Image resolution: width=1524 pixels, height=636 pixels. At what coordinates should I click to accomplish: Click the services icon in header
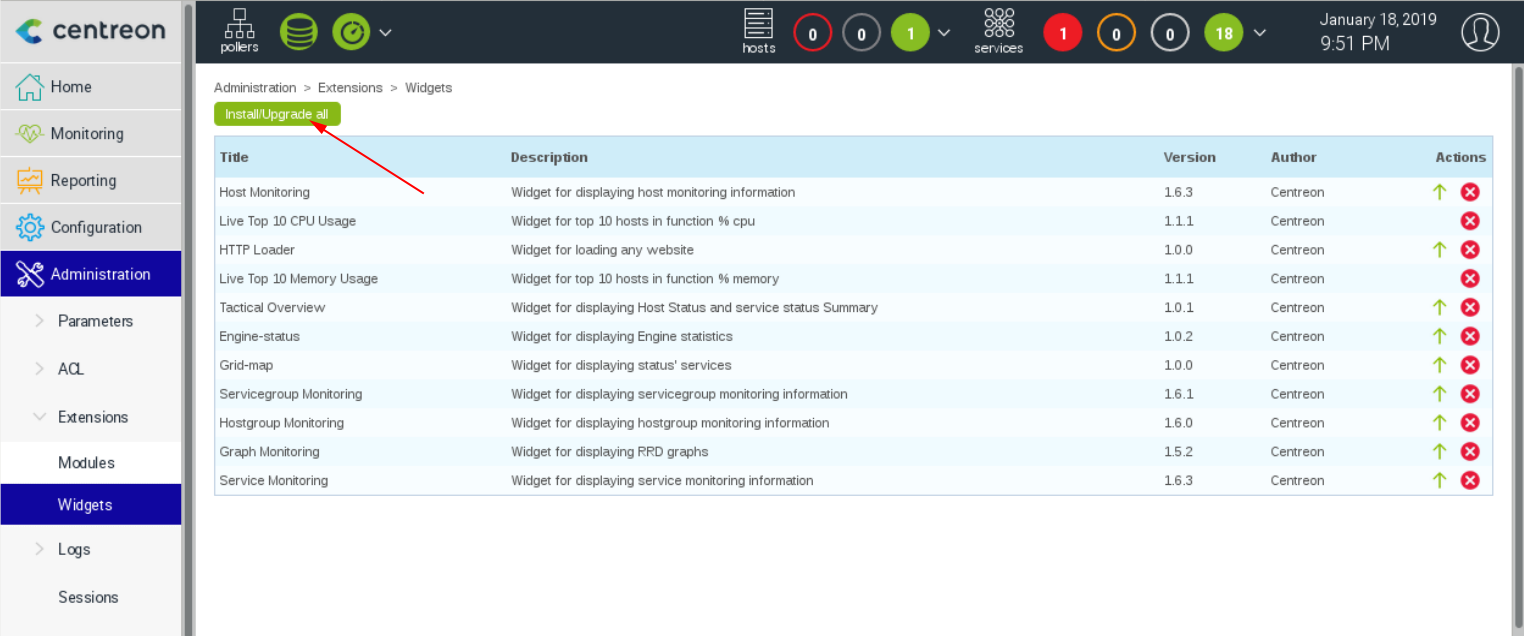(998, 31)
